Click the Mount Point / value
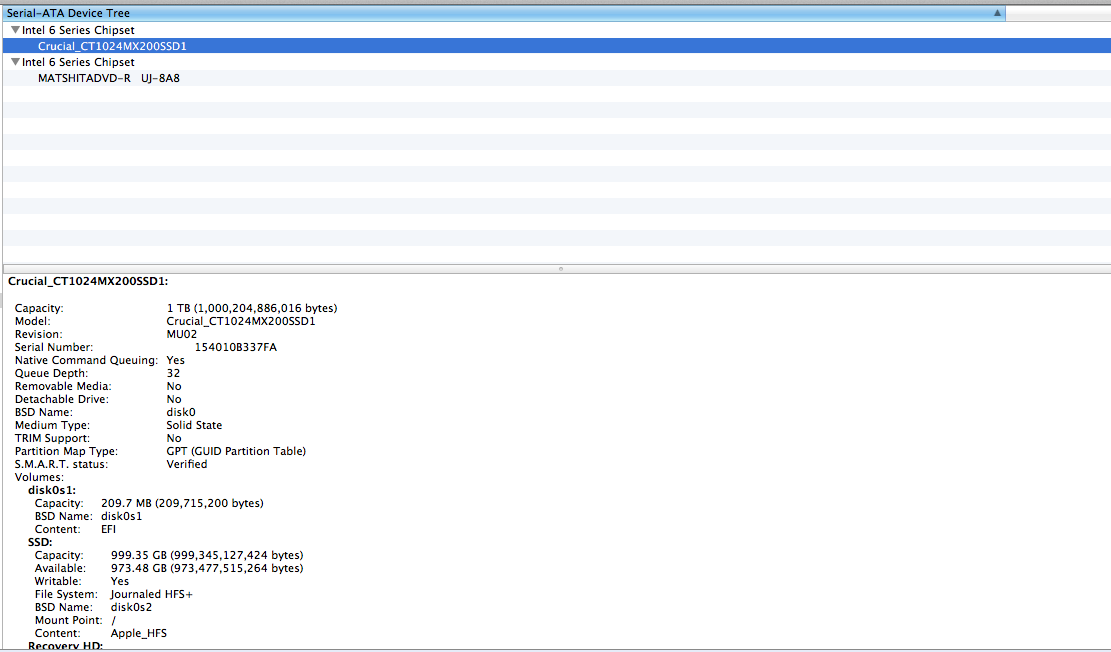1111x652 pixels. 113,620
